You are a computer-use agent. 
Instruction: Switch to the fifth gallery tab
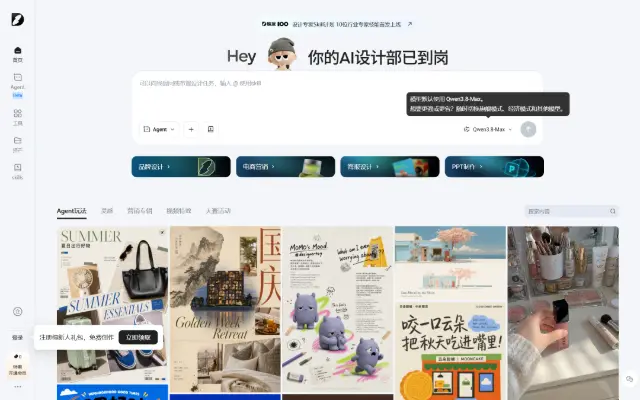(x=218, y=211)
